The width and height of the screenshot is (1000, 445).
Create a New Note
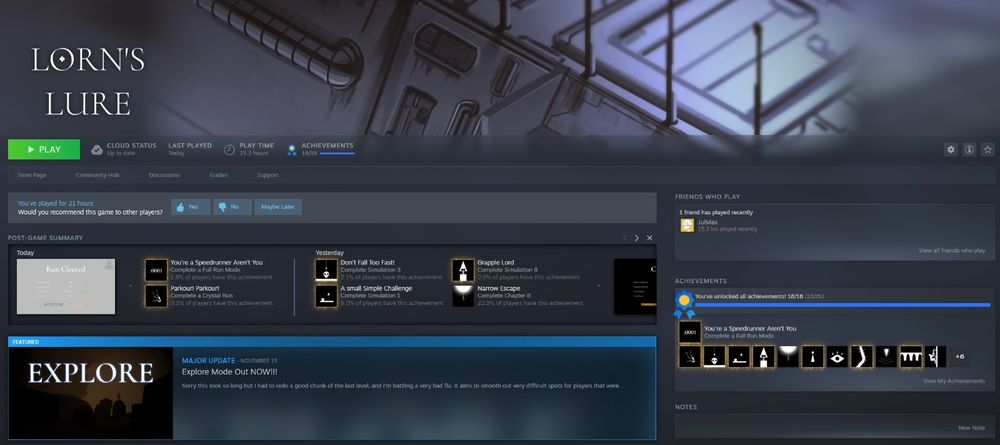pos(971,428)
